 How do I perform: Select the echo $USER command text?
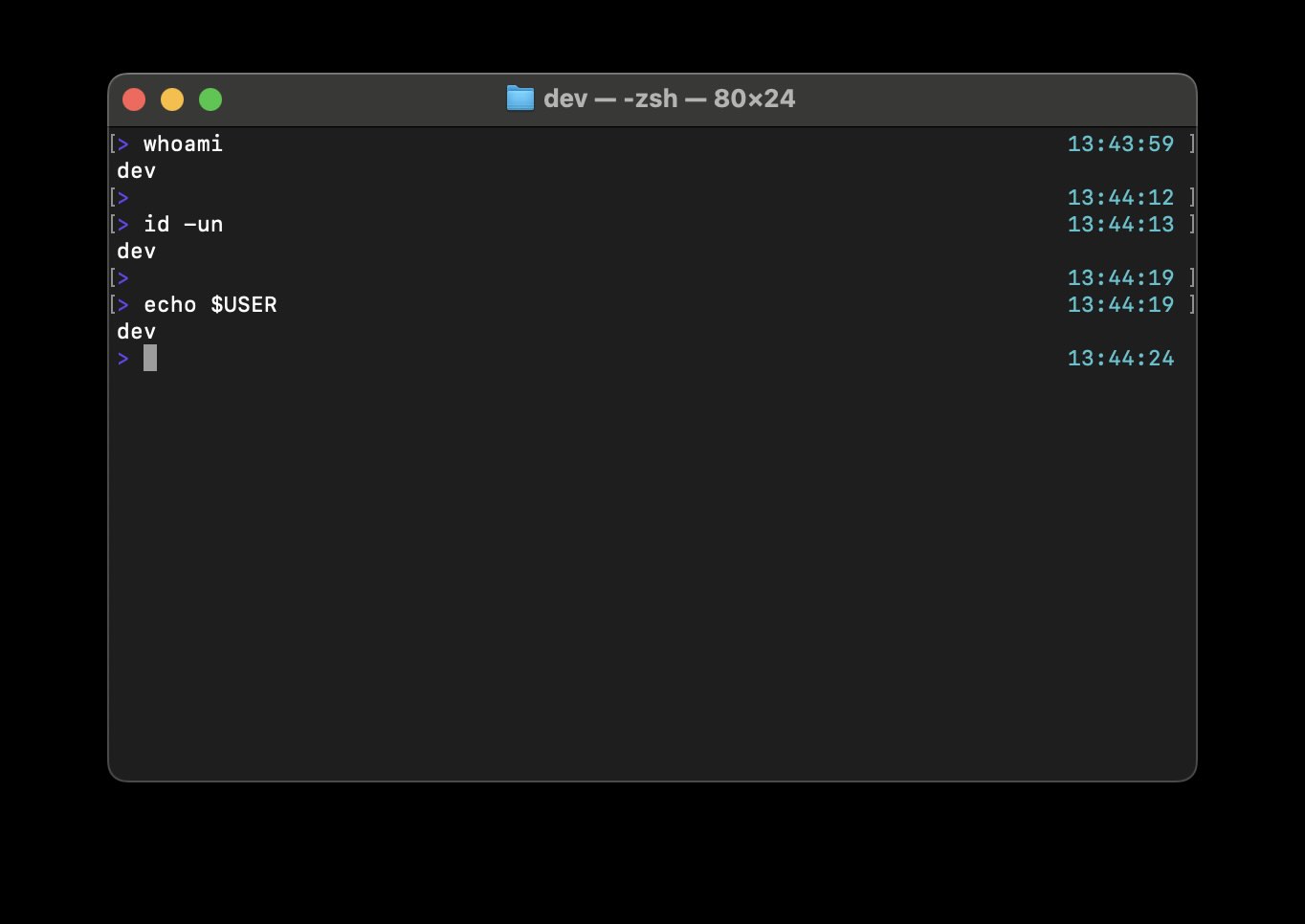(x=210, y=304)
